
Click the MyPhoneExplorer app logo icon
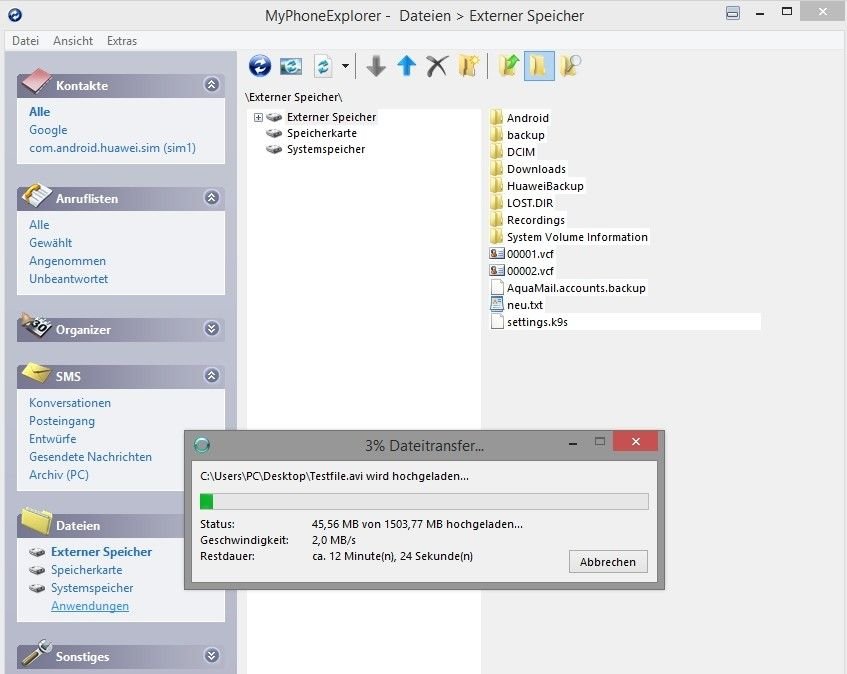click(15, 15)
